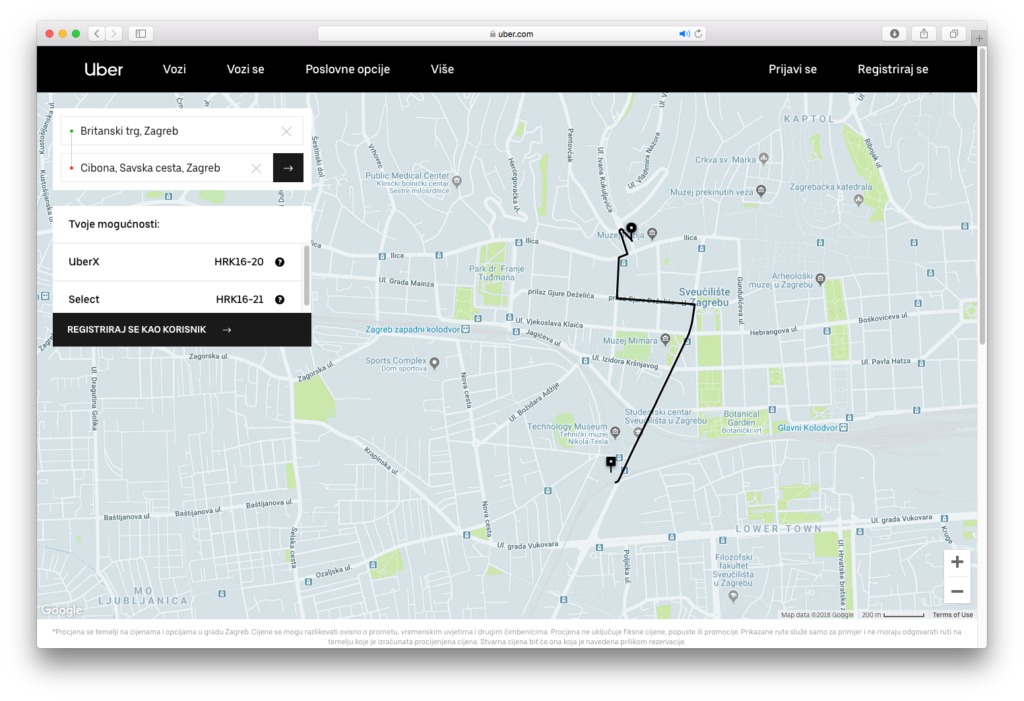Click the Uber logo
Image resolution: width=1024 pixels, height=701 pixels.
coord(104,69)
